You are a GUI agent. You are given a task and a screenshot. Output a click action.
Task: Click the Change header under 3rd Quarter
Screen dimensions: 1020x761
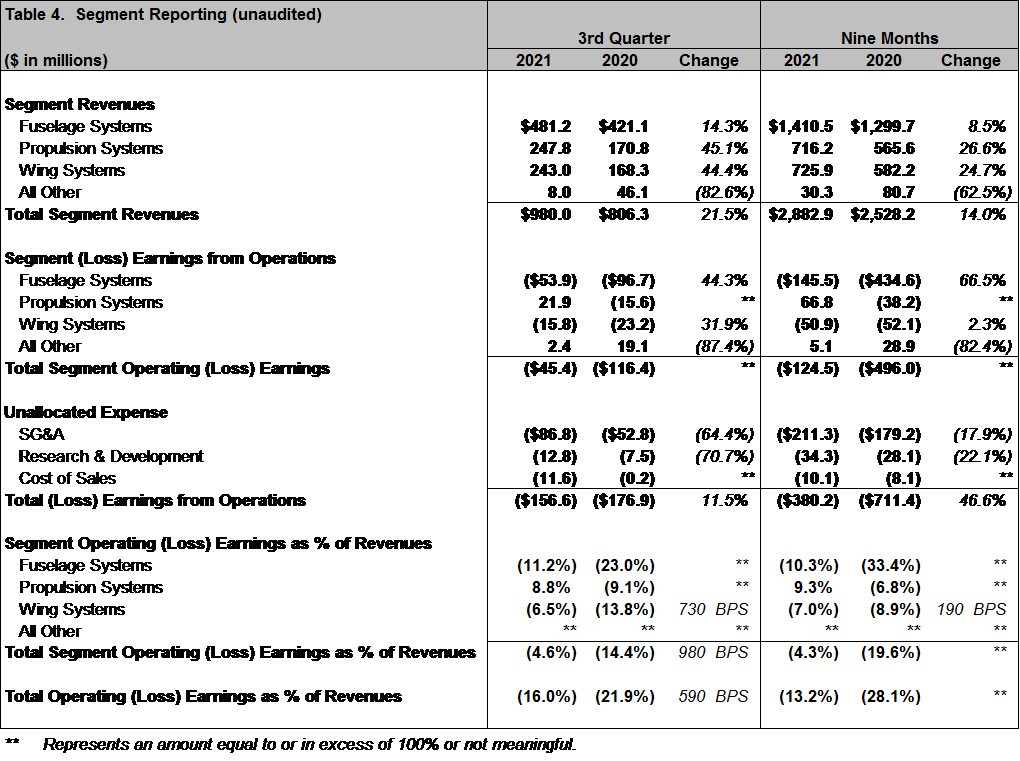point(708,60)
